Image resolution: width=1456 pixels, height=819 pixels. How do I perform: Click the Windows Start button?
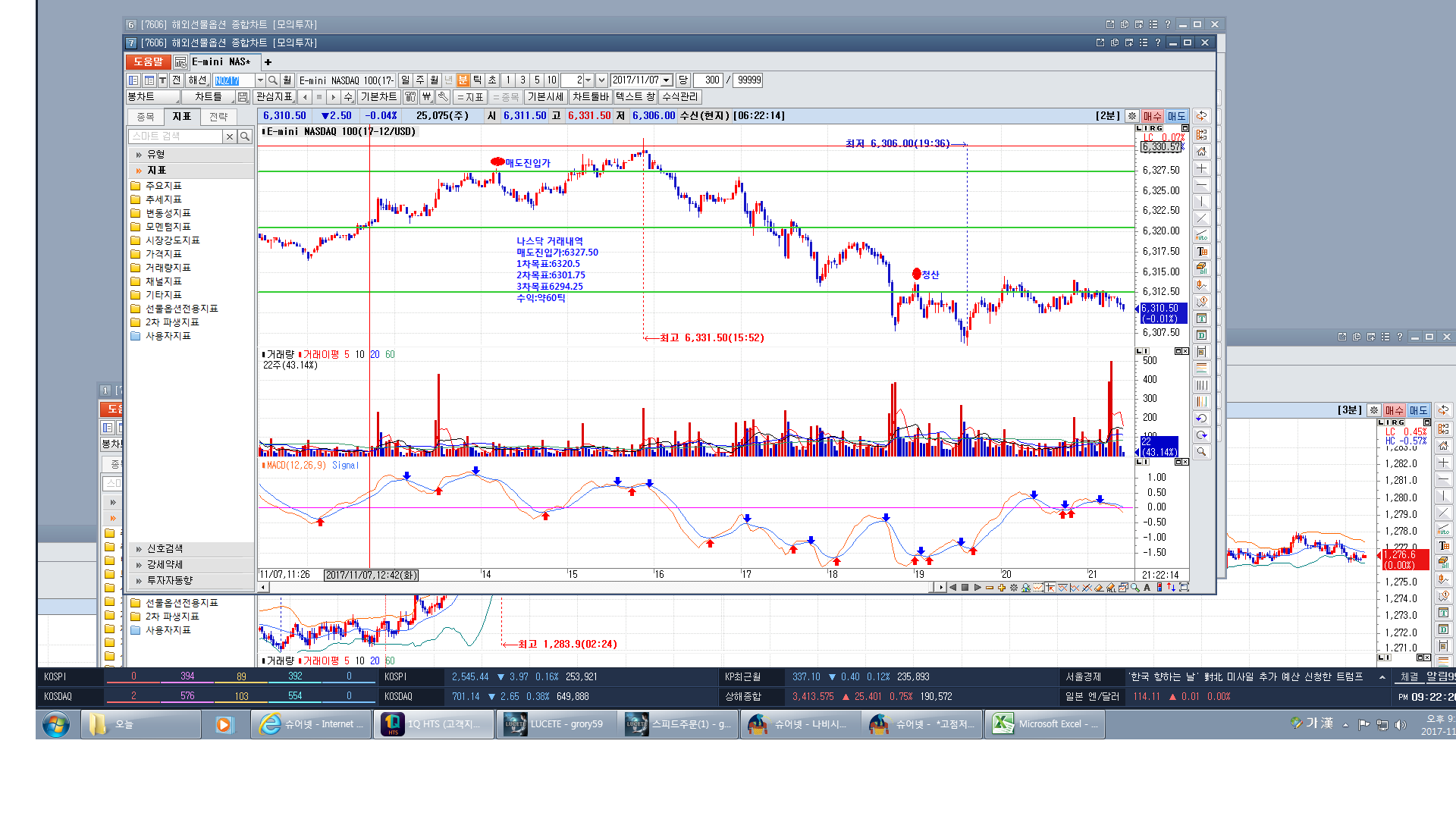click(56, 724)
